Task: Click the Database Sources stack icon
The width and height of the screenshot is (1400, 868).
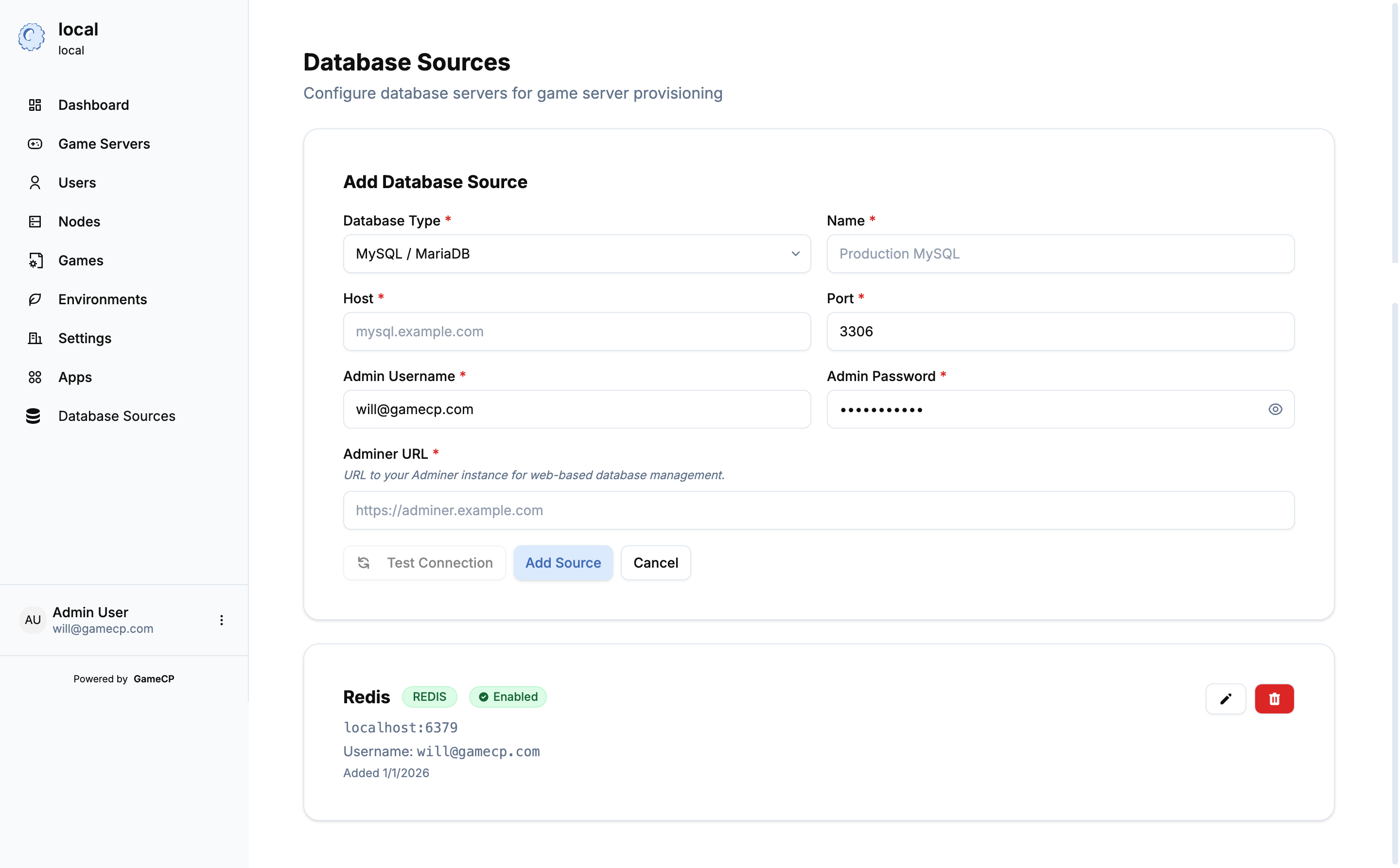Action: [x=34, y=416]
